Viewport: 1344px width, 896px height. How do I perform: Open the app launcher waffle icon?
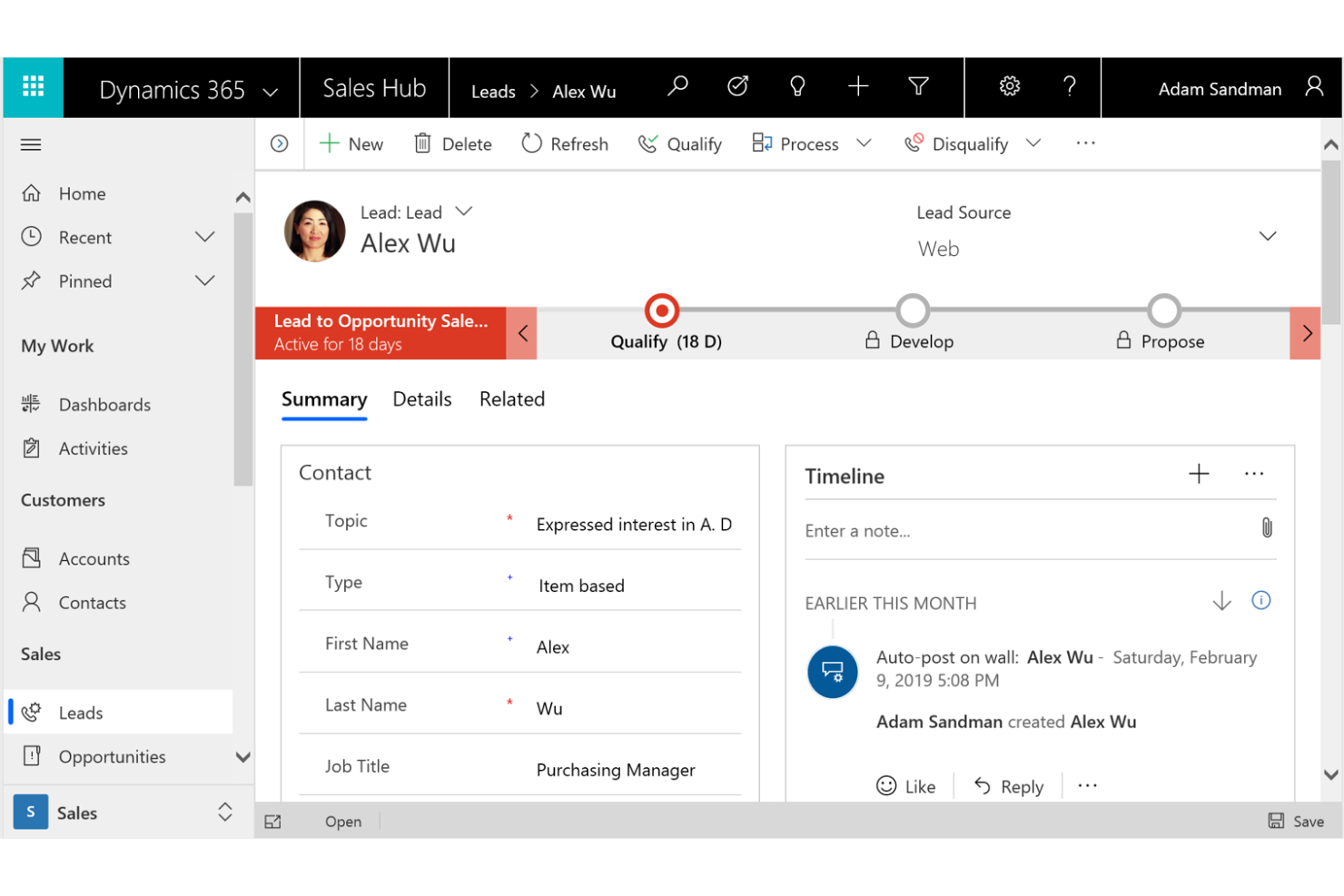tap(34, 87)
